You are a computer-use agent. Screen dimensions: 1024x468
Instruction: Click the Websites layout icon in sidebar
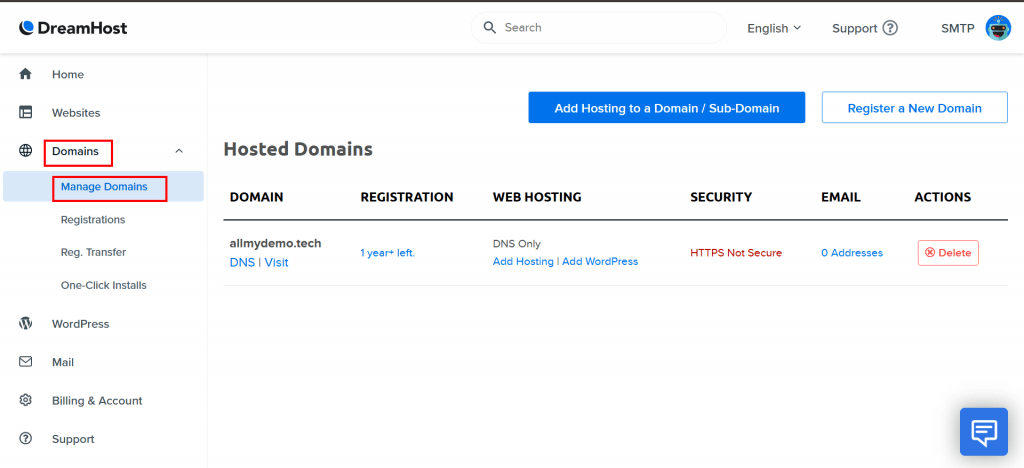[25, 112]
